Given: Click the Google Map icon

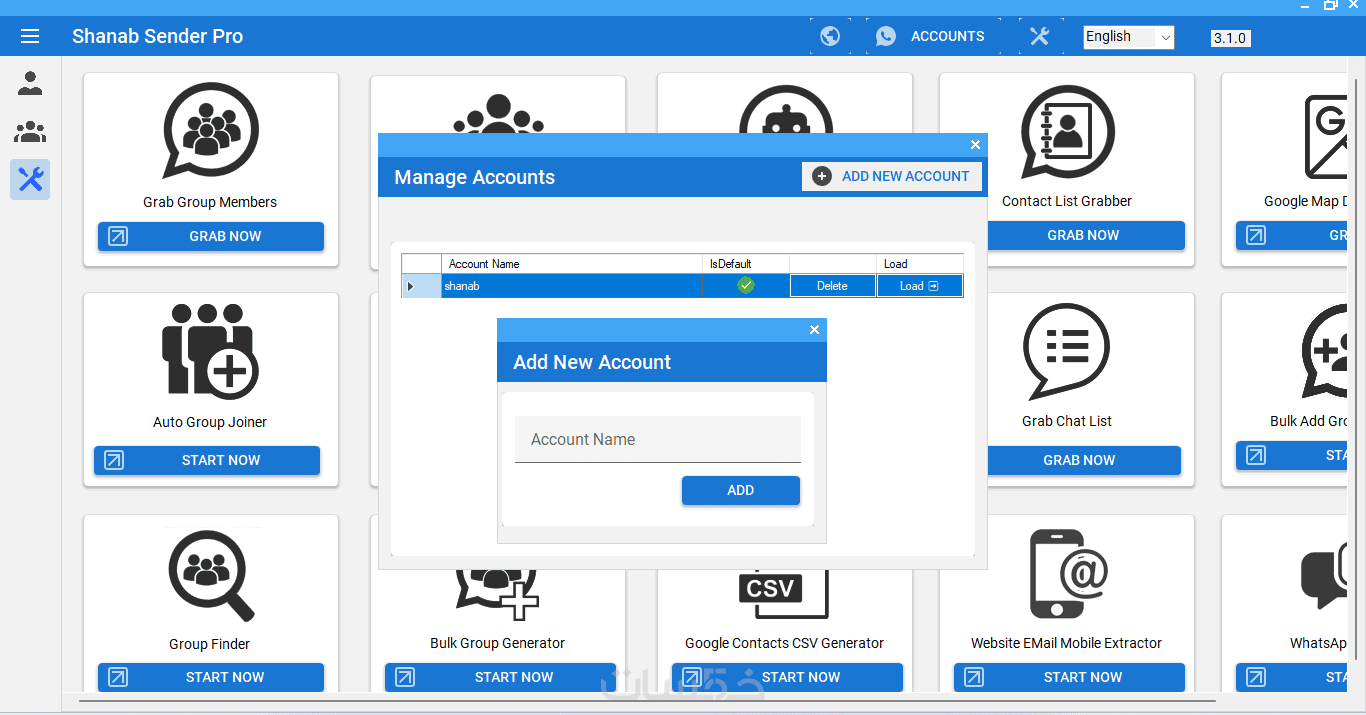Looking at the screenshot, I should pos(1326,137).
